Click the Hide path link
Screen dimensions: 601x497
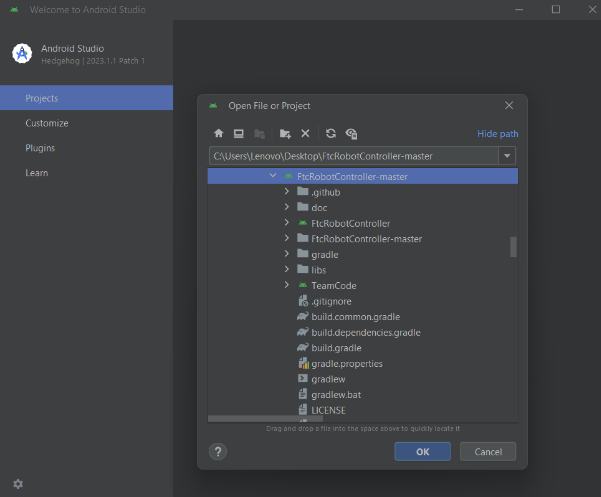pyautogui.click(x=498, y=134)
